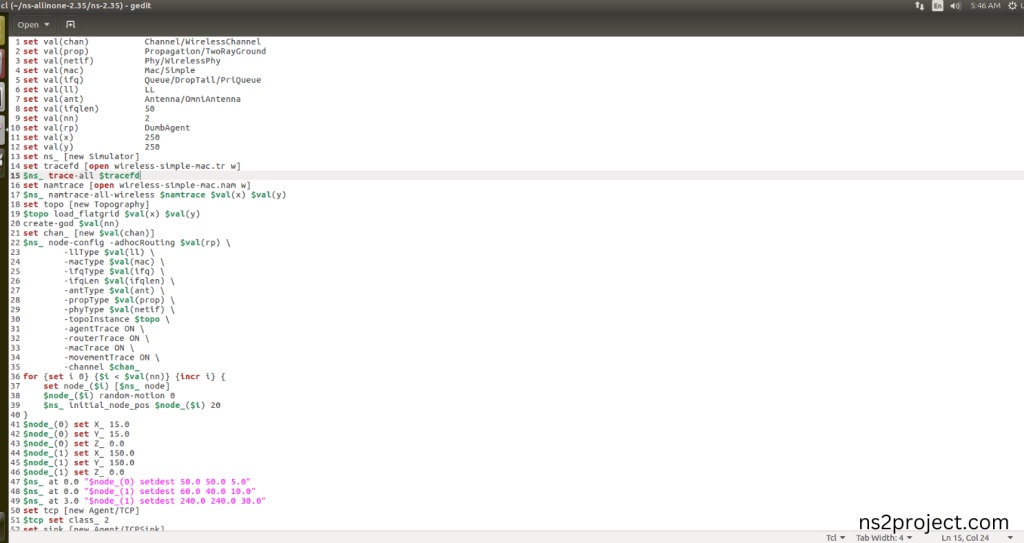Viewport: 1024px width, 543px height.
Task: Open the Tcl language selector in status bar
Action: (835, 538)
